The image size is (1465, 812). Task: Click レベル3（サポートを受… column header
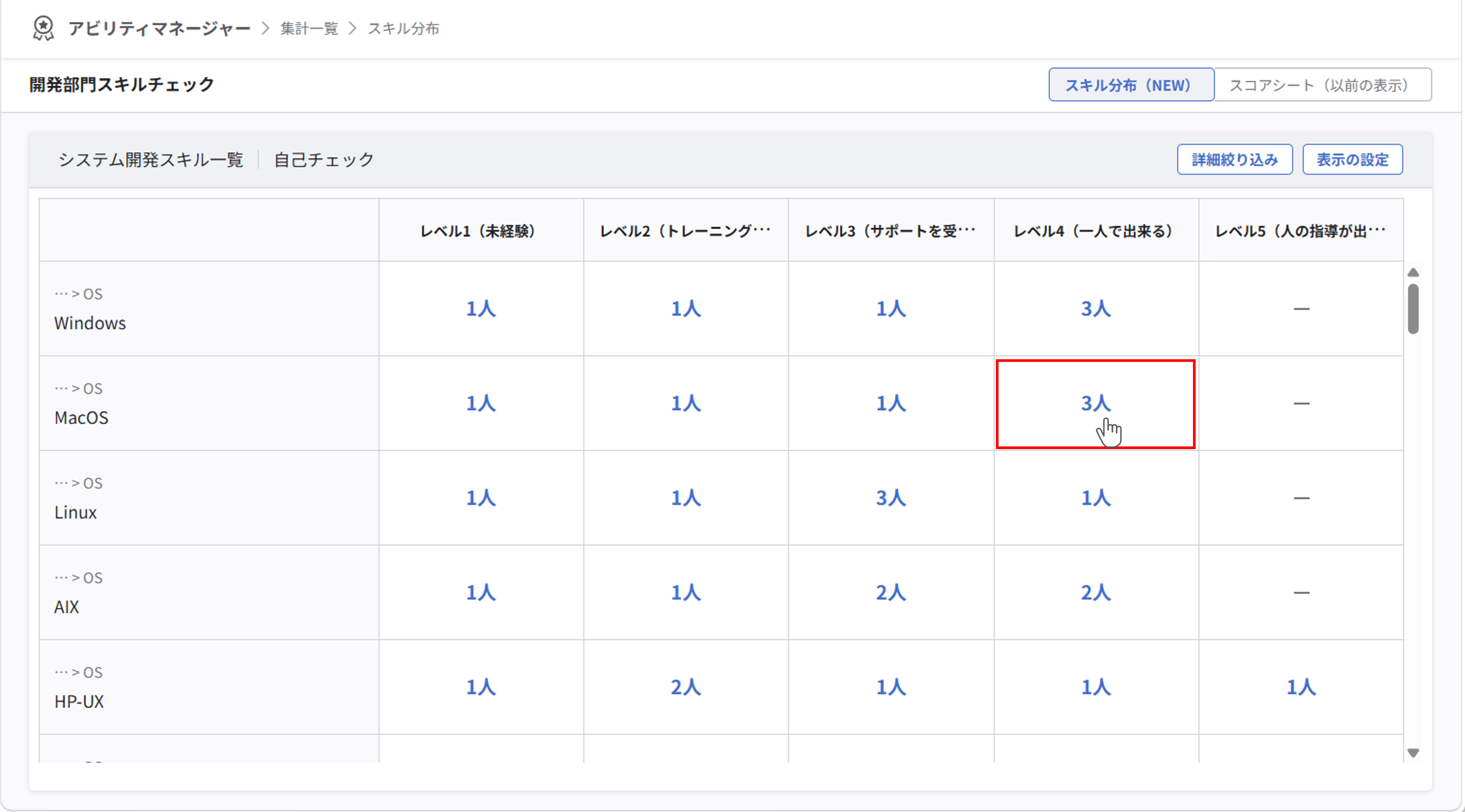pos(891,231)
